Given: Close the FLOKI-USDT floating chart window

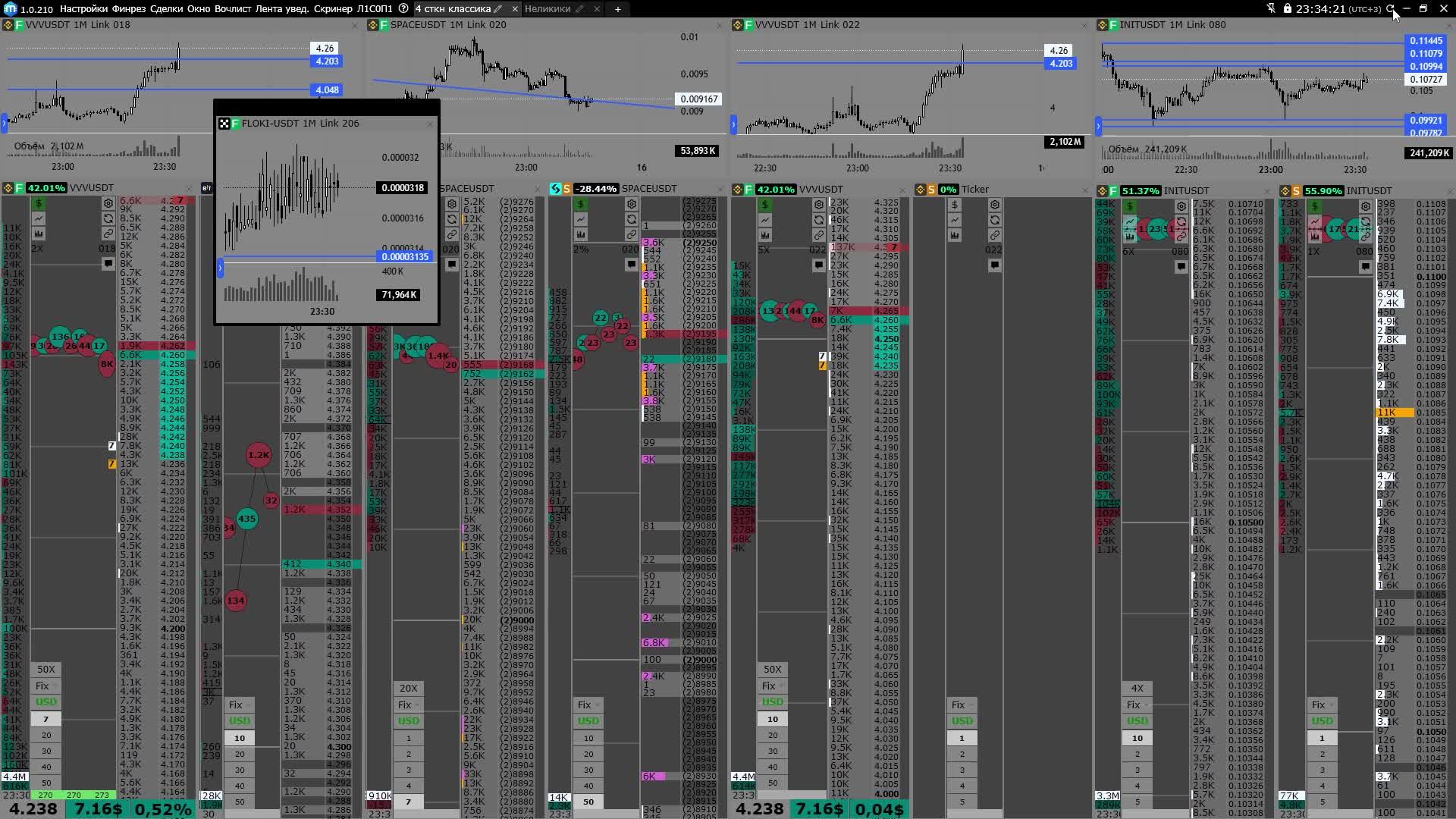Looking at the screenshot, I should (x=430, y=124).
